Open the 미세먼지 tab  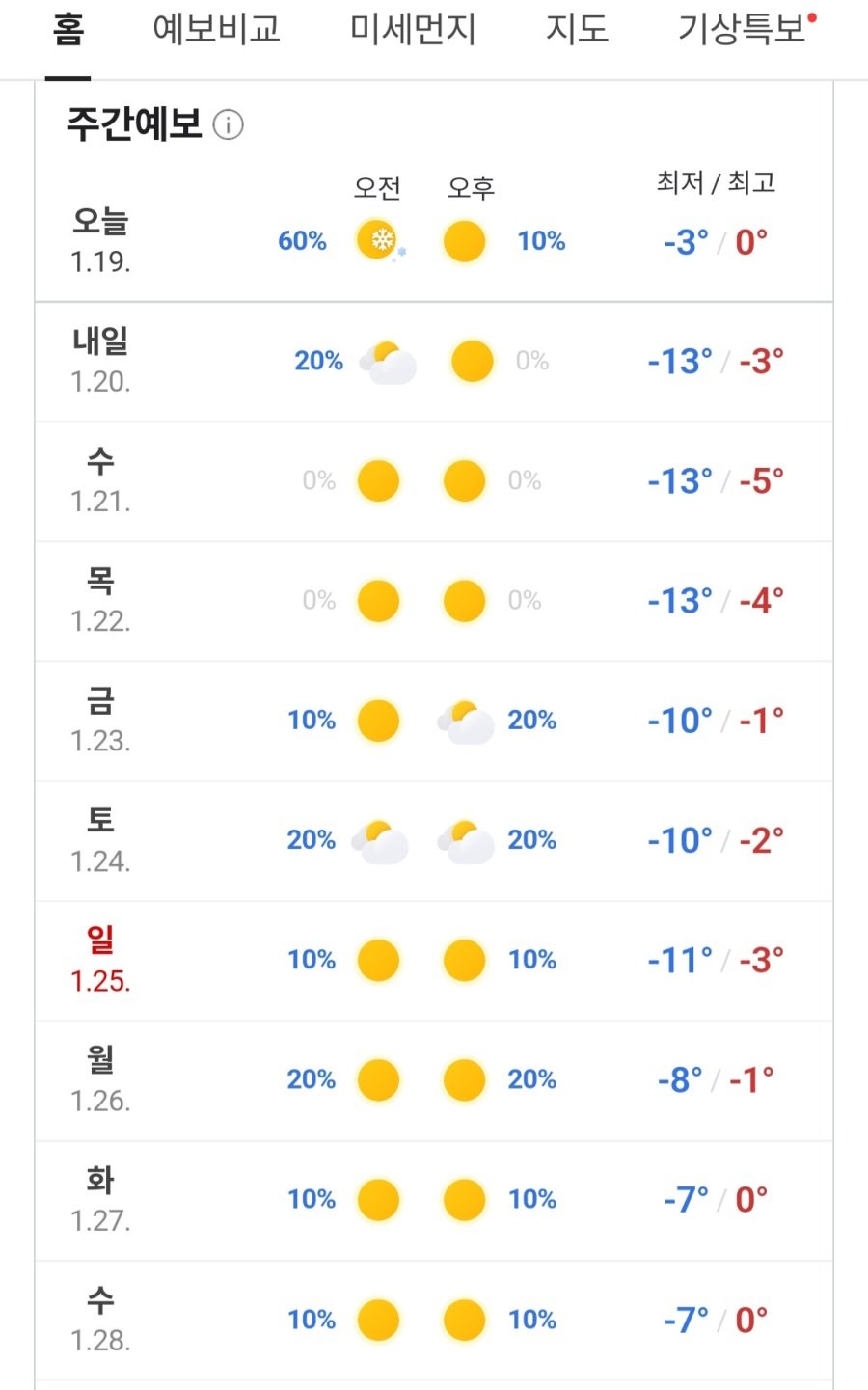[x=413, y=31]
